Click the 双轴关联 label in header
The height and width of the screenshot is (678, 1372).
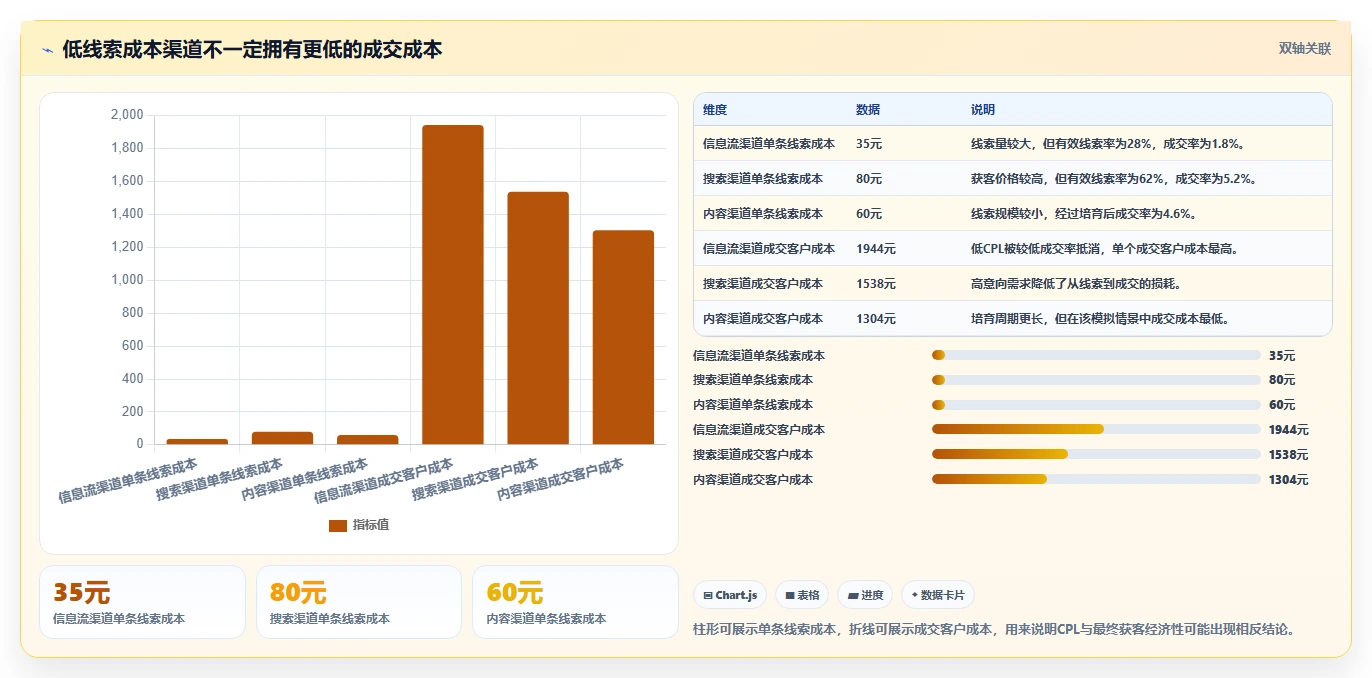click(x=1305, y=49)
